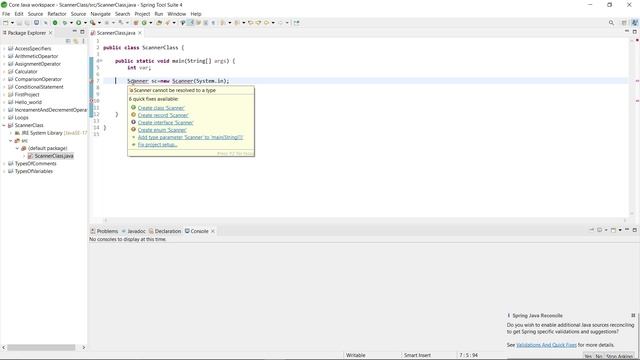Click the Run with external tools icon
This screenshot has width=640, height=360.
(93, 23)
